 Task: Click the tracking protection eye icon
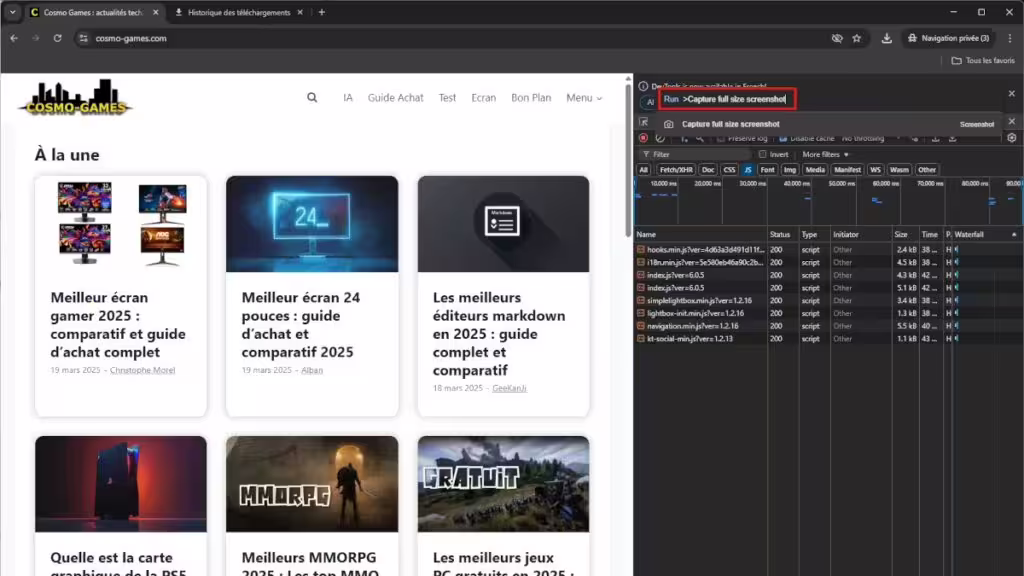pyautogui.click(x=837, y=39)
